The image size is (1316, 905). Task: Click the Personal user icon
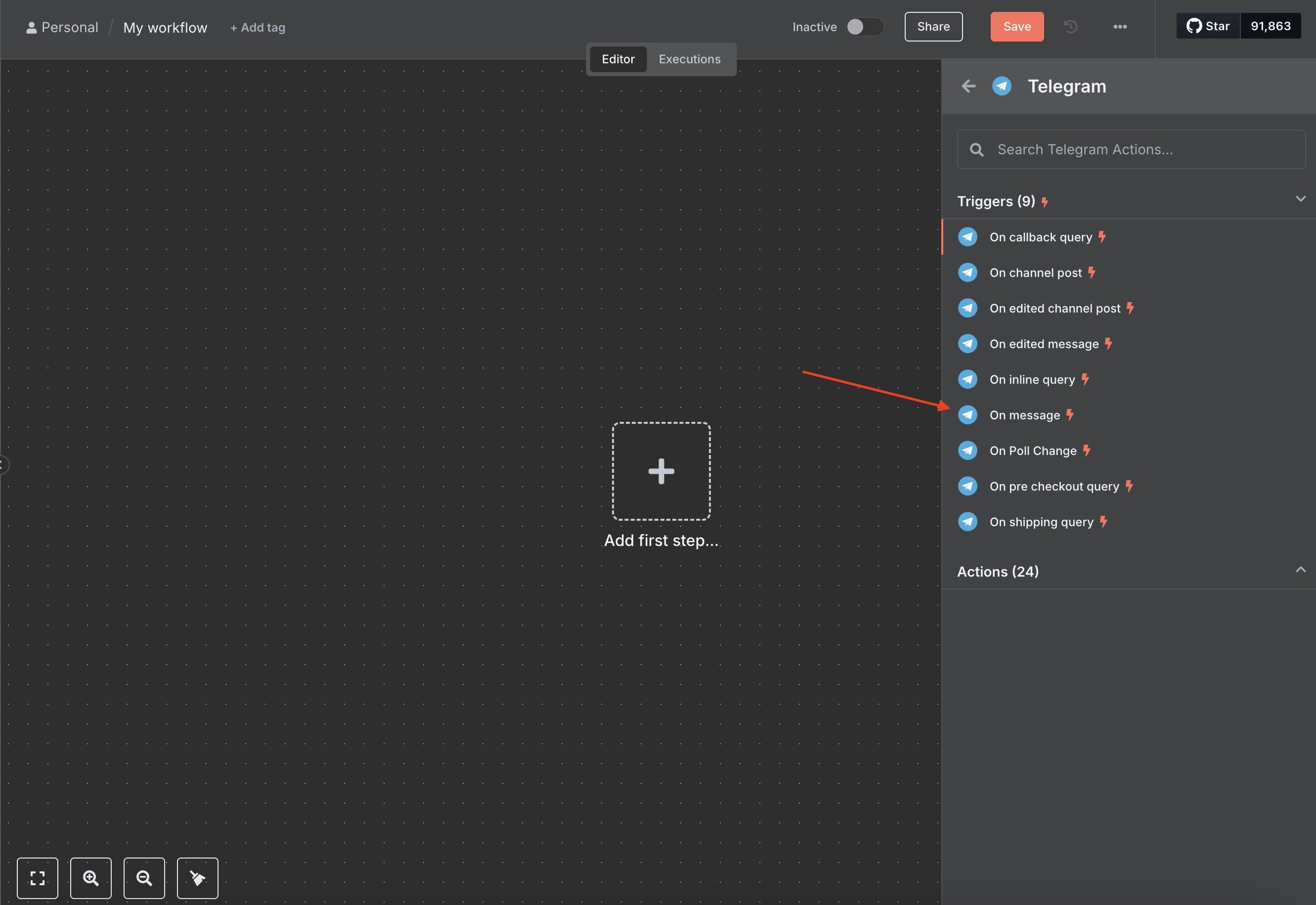click(31, 27)
